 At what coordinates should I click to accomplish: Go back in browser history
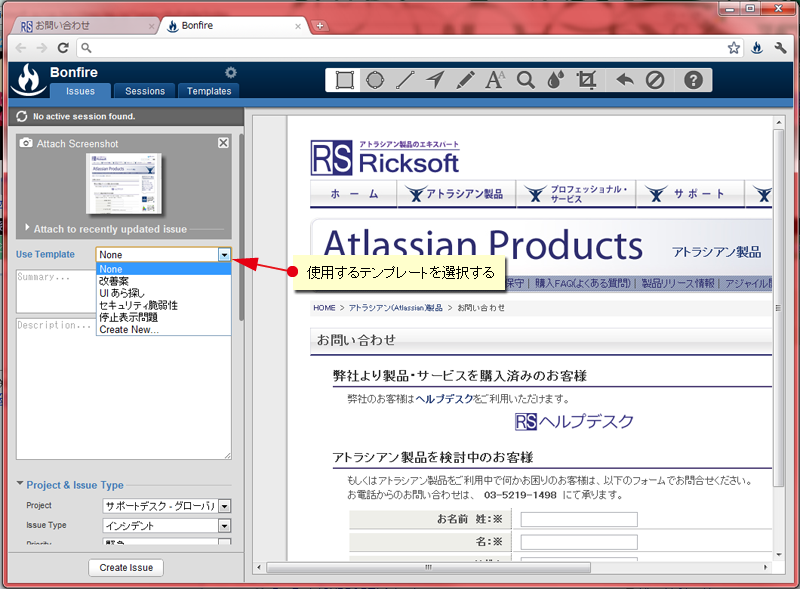(x=21, y=48)
